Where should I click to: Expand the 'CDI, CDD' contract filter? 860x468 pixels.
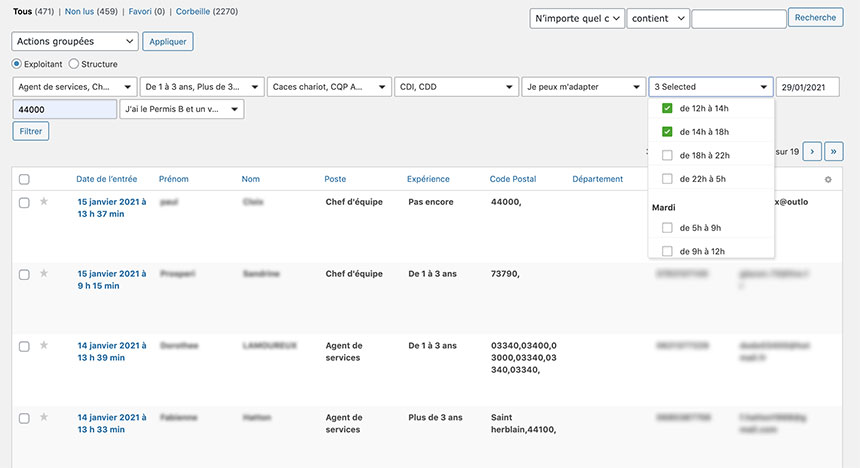click(x=456, y=87)
